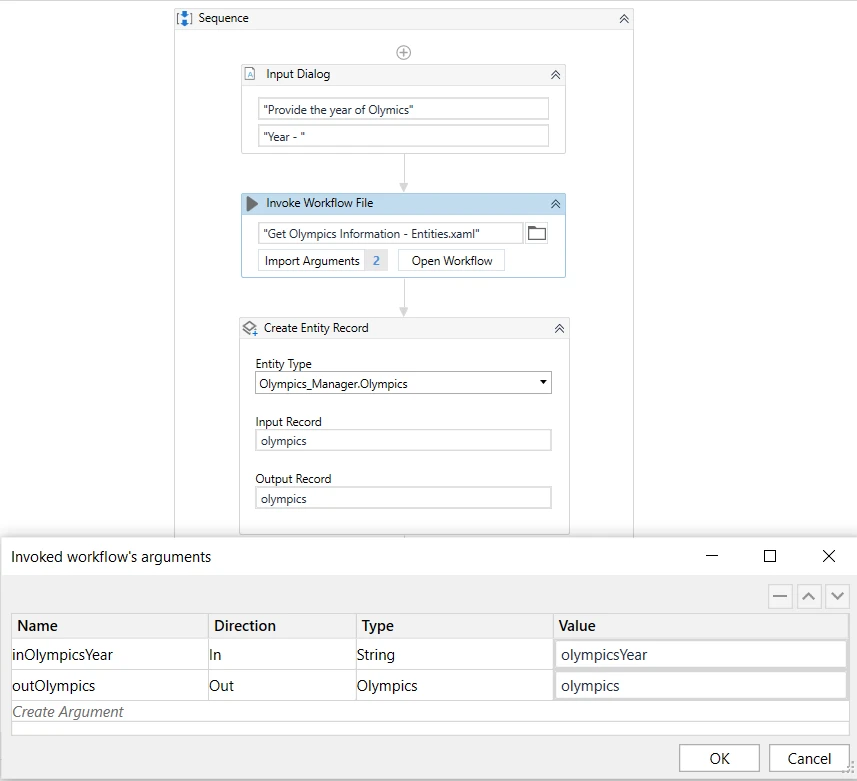Click the olympicsYear value field
The width and height of the screenshot is (857, 781).
pyautogui.click(x=701, y=655)
